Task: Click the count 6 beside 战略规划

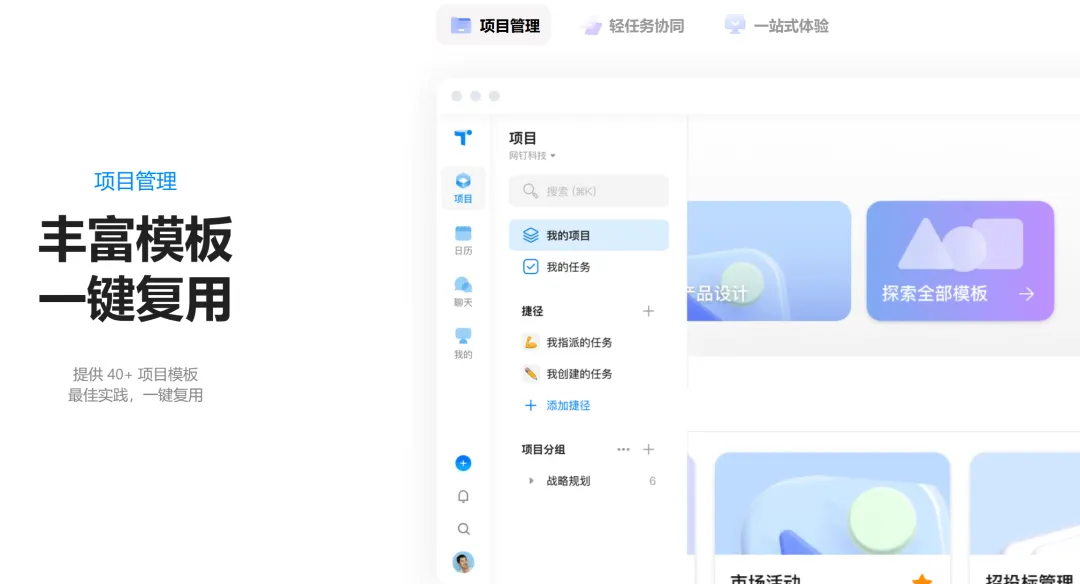Action: (652, 481)
